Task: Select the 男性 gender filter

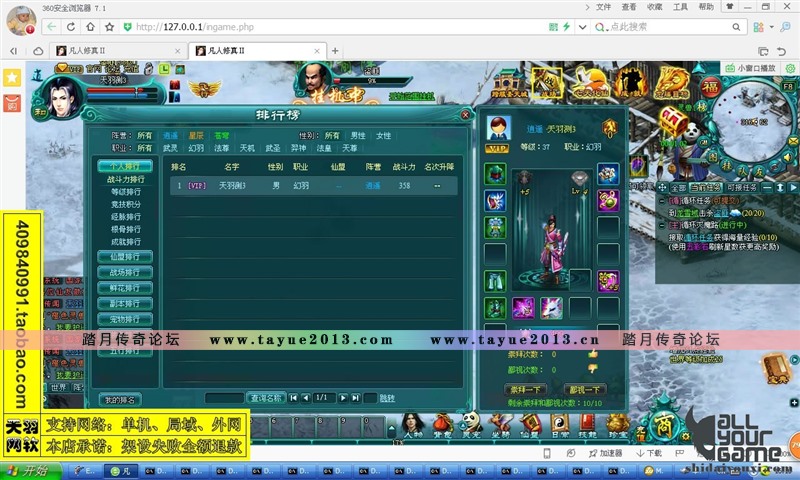Action: (x=358, y=135)
